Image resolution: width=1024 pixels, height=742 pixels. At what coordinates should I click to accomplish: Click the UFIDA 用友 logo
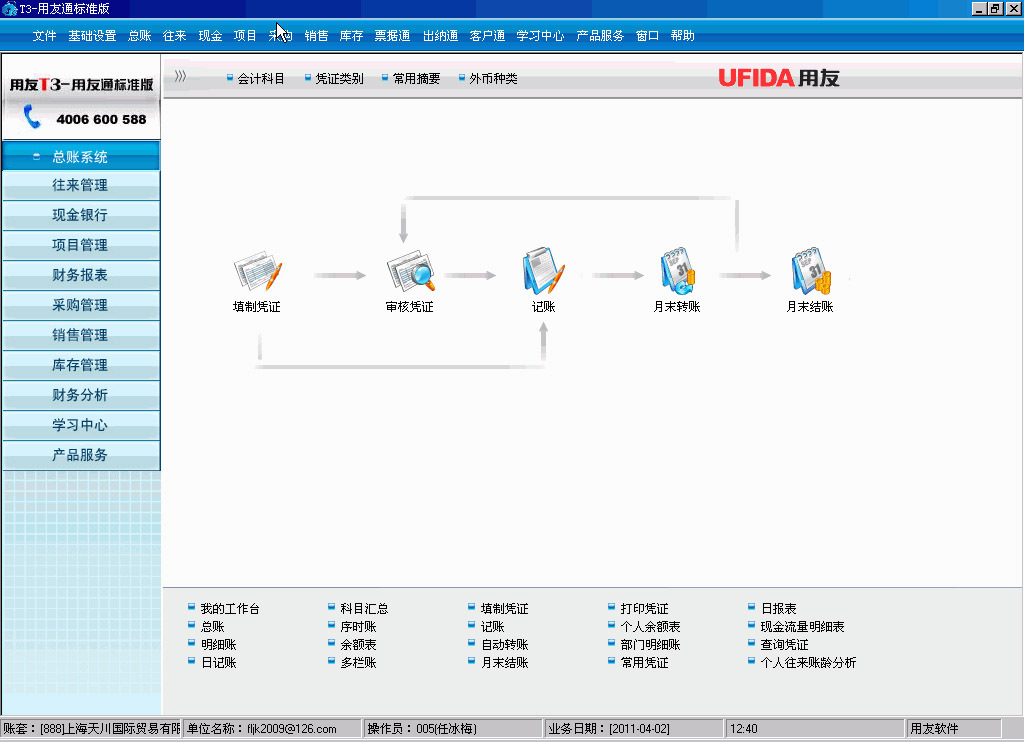(778, 78)
